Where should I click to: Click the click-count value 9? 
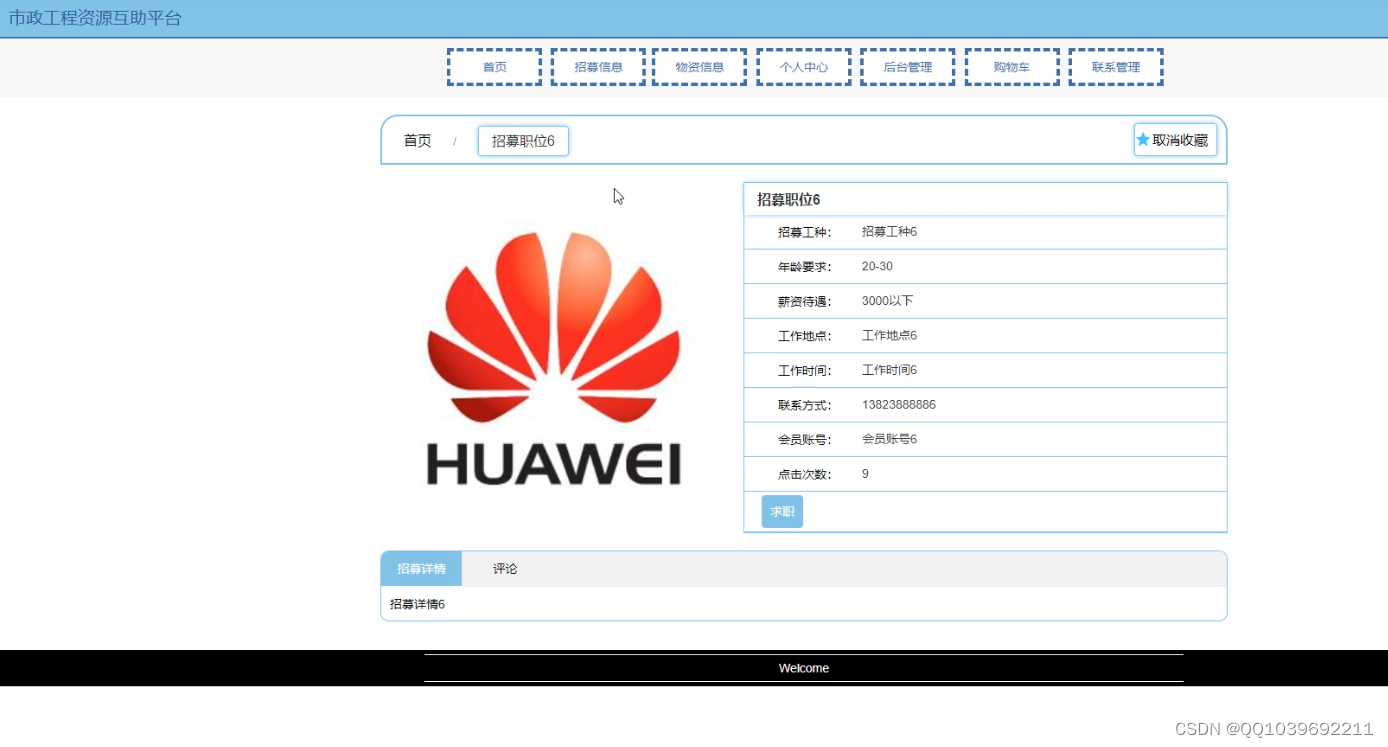coord(865,474)
